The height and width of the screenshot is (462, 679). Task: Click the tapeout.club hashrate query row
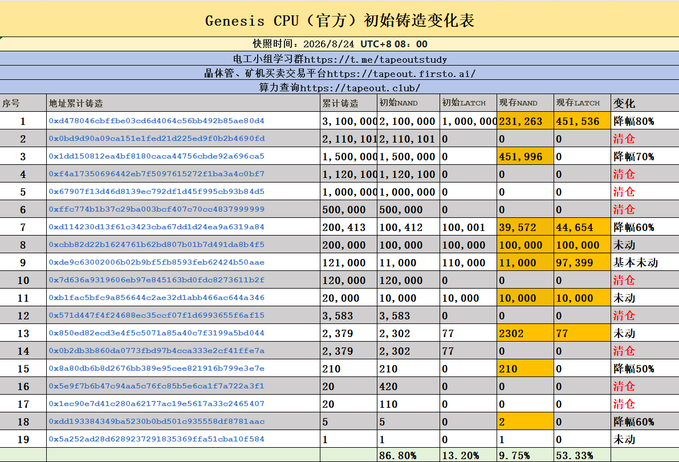(x=340, y=87)
